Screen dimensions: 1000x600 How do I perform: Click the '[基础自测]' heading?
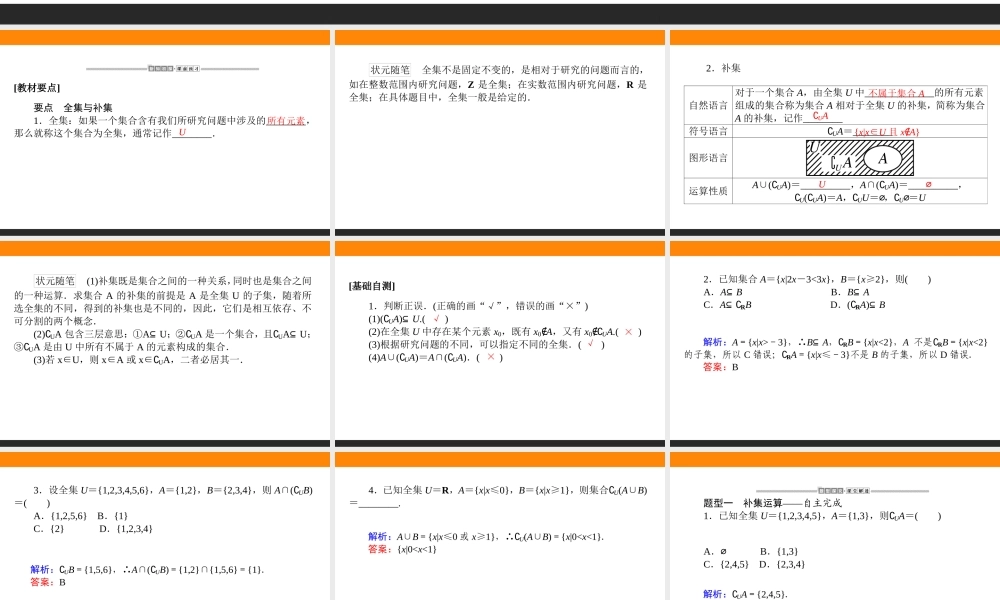372,286
